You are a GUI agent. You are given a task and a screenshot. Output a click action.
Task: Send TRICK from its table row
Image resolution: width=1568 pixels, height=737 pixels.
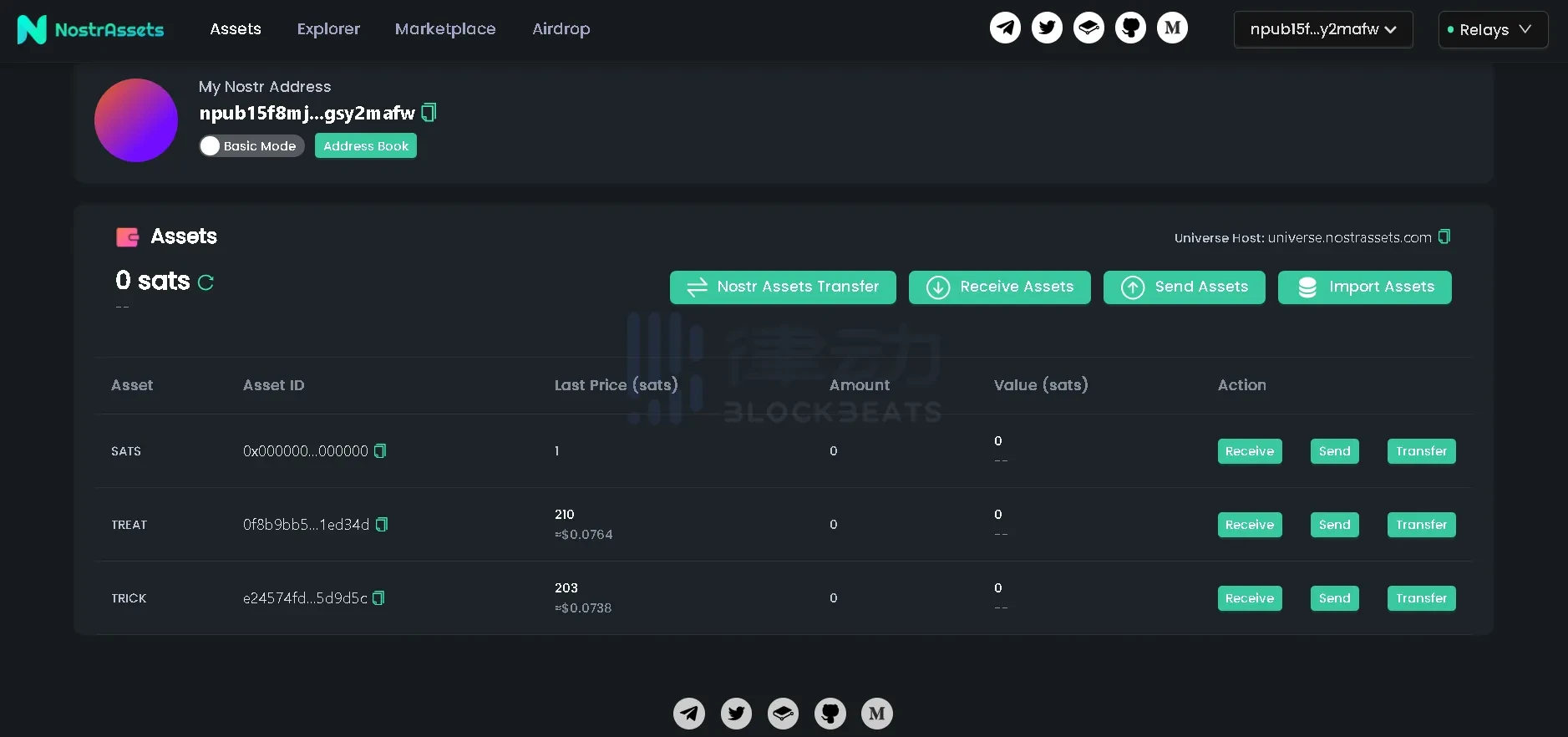[x=1335, y=598]
